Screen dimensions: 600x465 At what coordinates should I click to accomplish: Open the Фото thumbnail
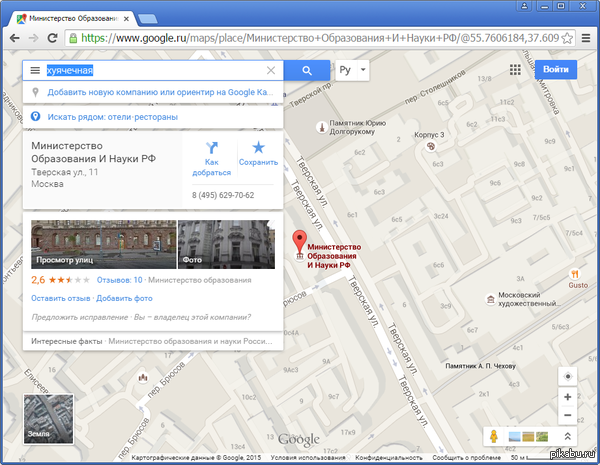coord(227,244)
